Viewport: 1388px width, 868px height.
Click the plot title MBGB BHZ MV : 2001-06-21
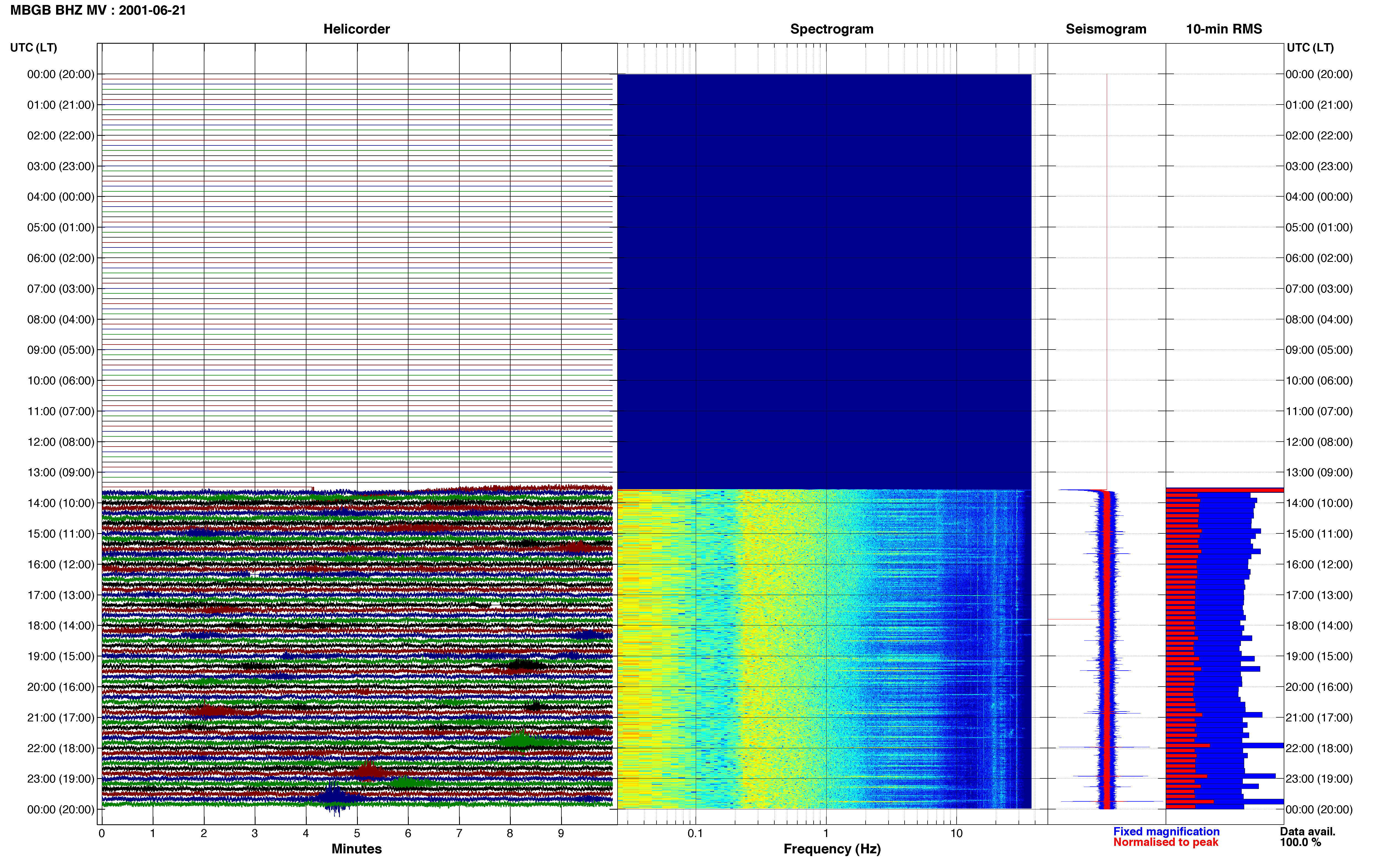click(98, 10)
